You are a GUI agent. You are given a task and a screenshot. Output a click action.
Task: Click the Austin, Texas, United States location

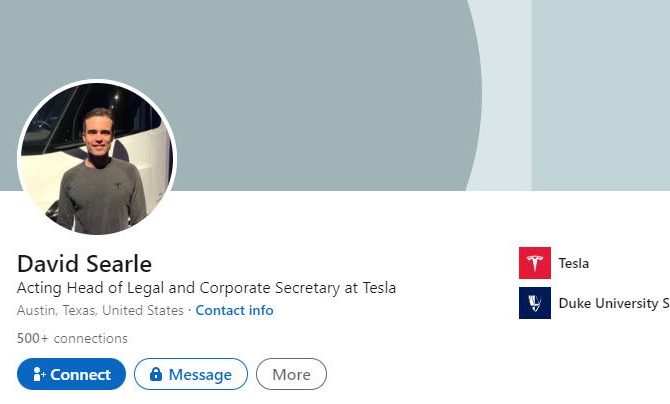click(x=100, y=310)
